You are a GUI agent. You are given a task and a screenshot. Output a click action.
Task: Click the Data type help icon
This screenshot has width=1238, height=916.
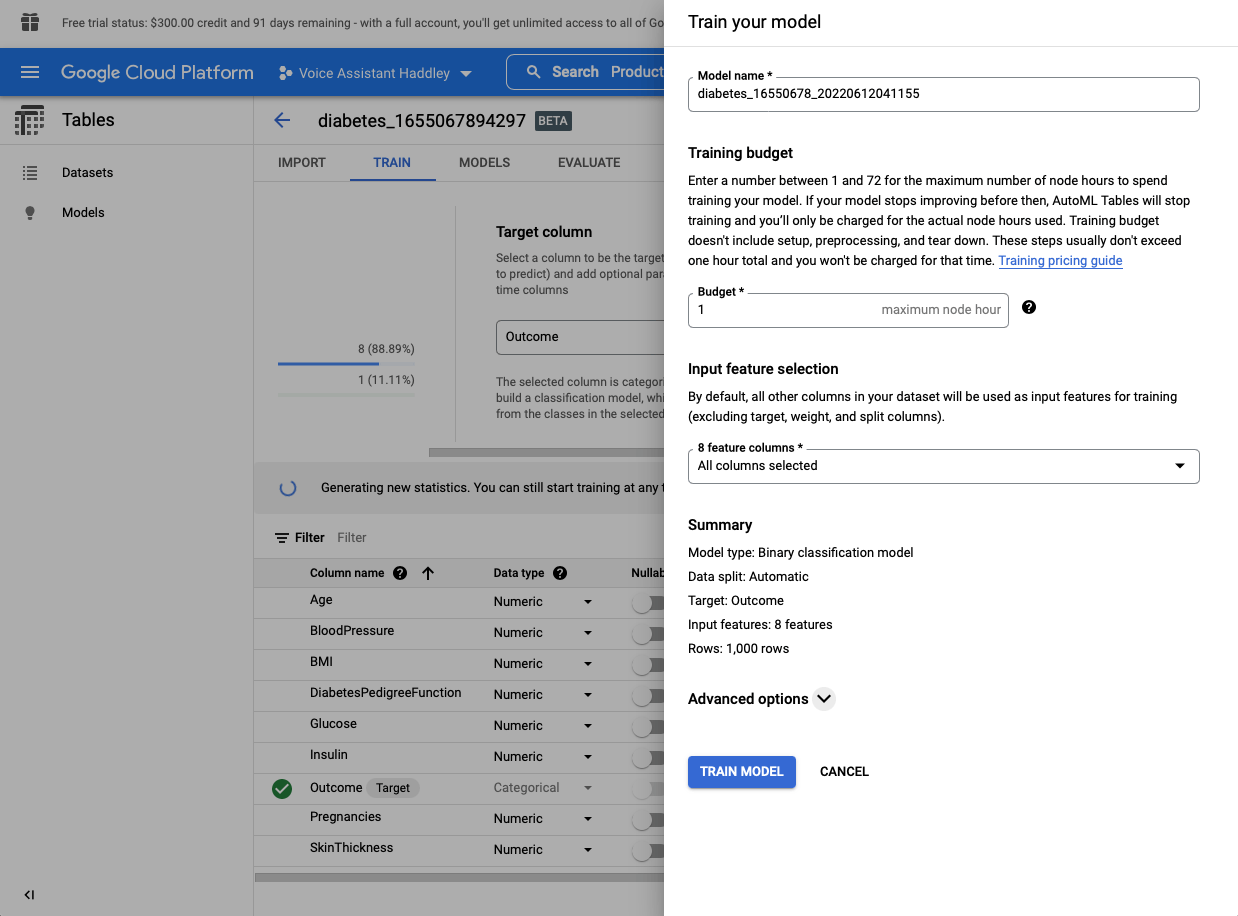(560, 573)
